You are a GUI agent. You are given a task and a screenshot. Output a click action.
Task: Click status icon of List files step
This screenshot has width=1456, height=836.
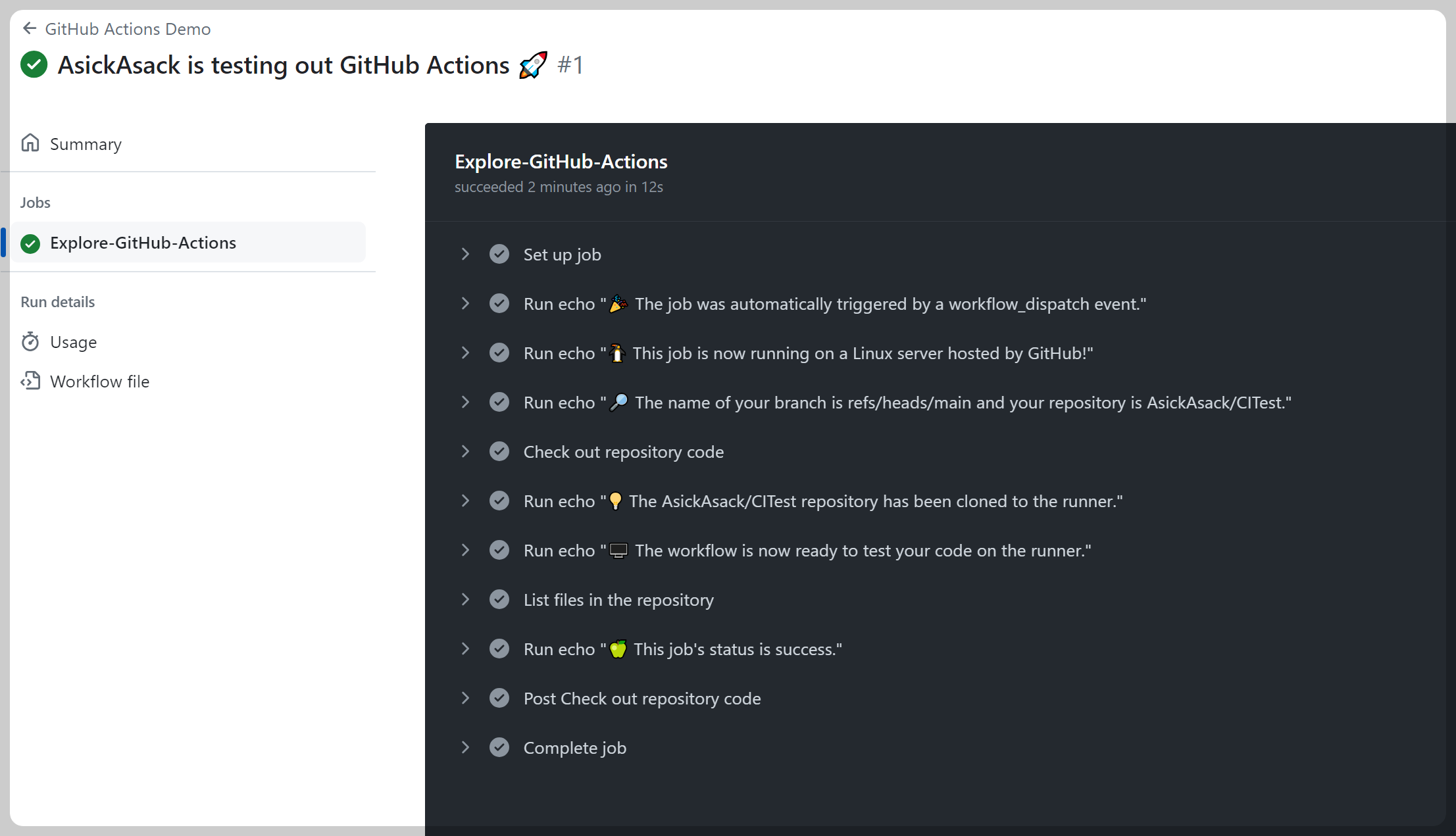tap(499, 599)
